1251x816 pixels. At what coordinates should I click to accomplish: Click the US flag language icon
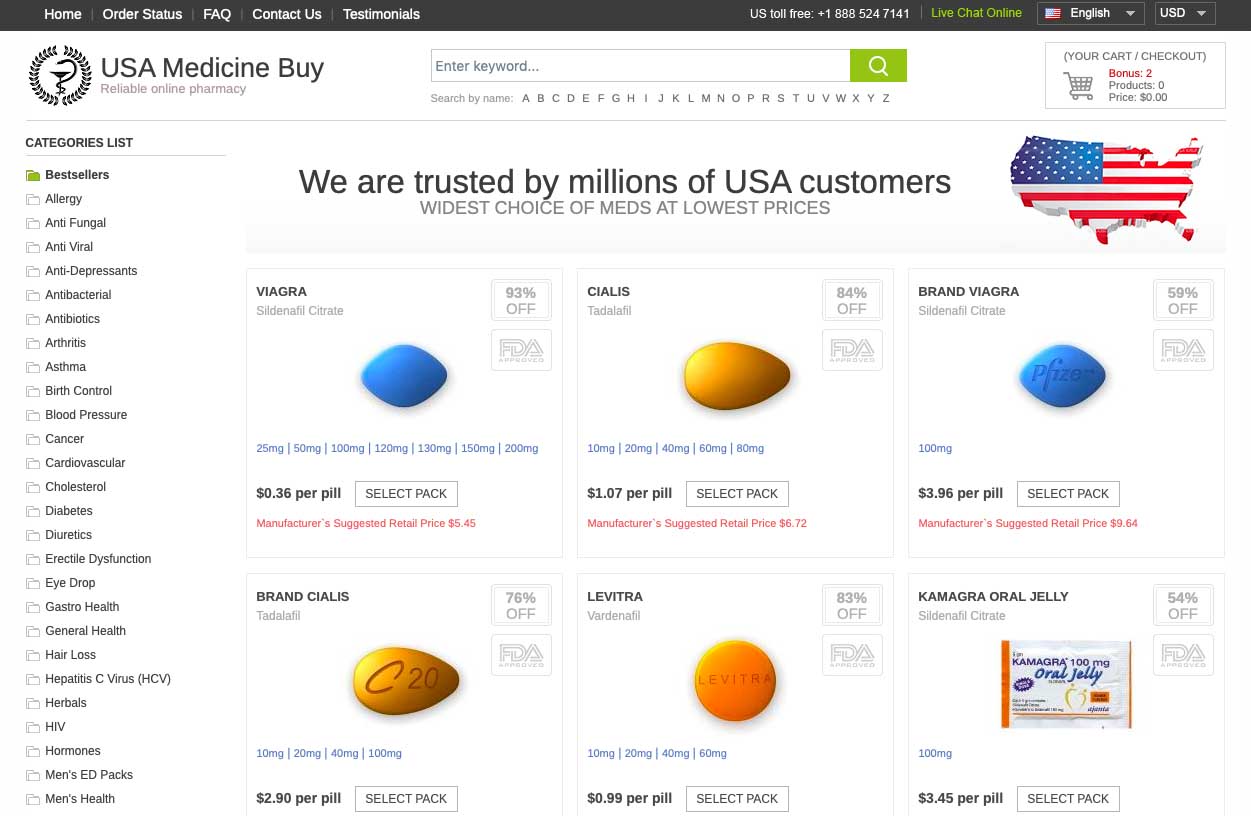[x=1051, y=13]
